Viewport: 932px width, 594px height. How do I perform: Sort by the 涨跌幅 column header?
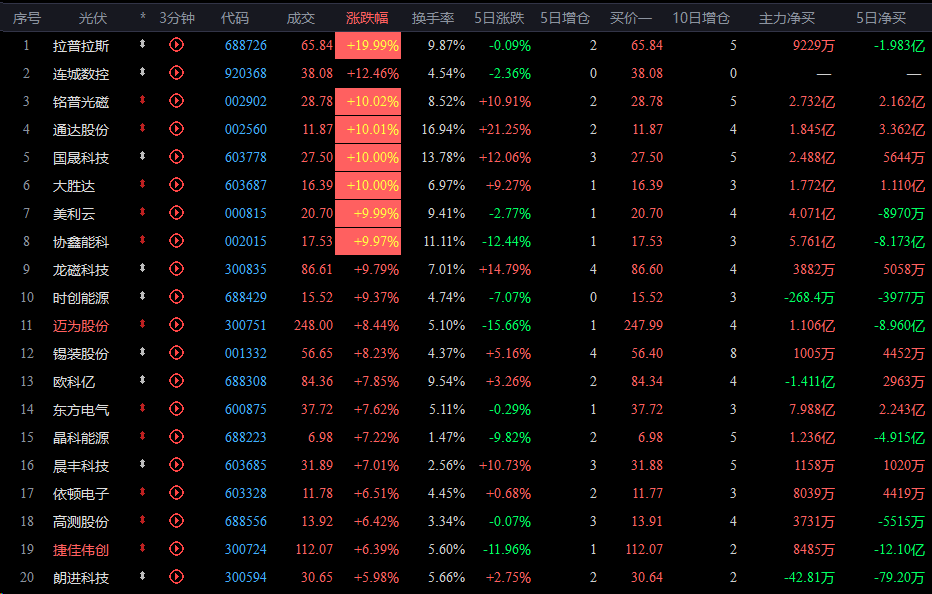(x=367, y=18)
